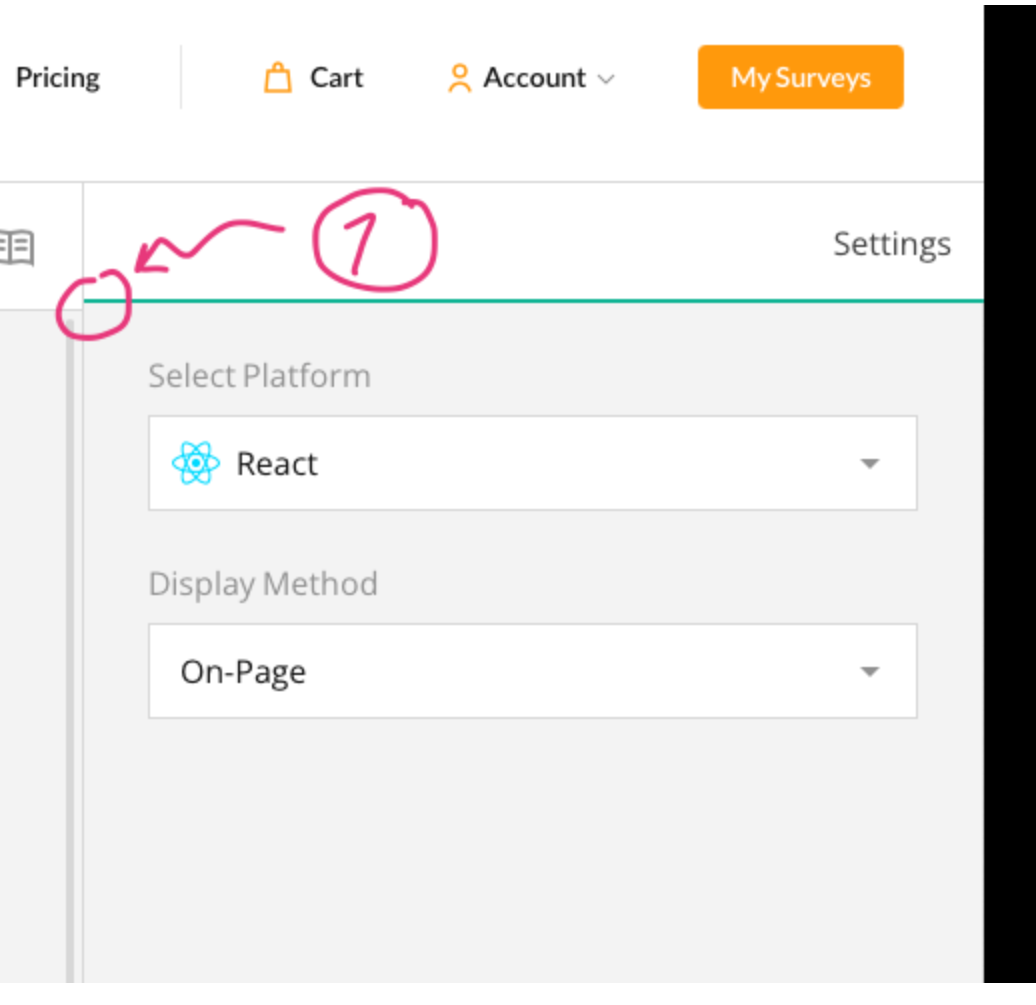Select the On-Page display method field
Image resolution: width=1036 pixels, height=1005 pixels.
point(531,671)
